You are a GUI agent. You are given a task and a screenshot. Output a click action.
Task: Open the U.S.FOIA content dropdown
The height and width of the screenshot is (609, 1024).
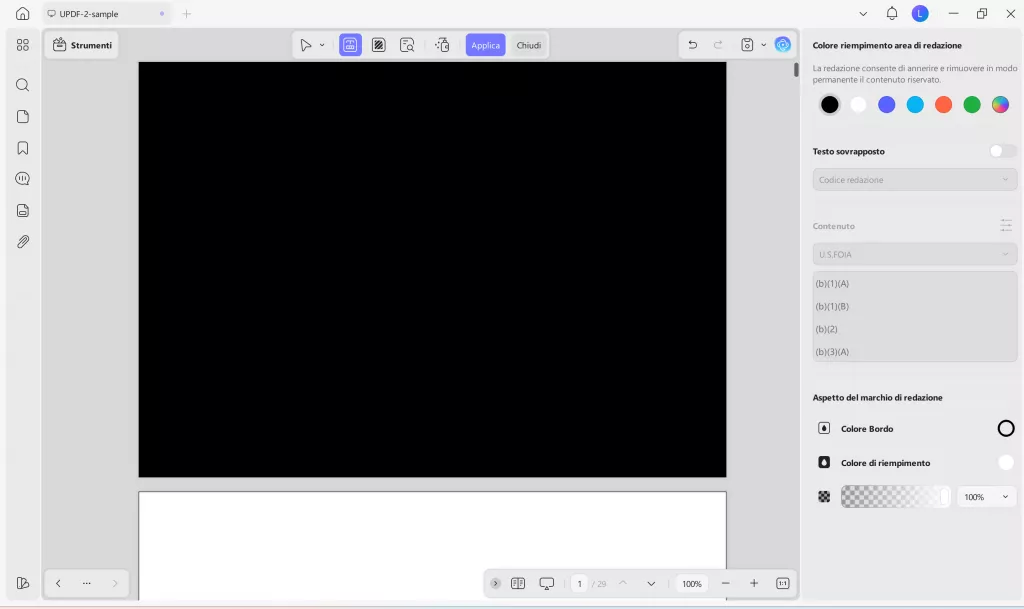(913, 254)
